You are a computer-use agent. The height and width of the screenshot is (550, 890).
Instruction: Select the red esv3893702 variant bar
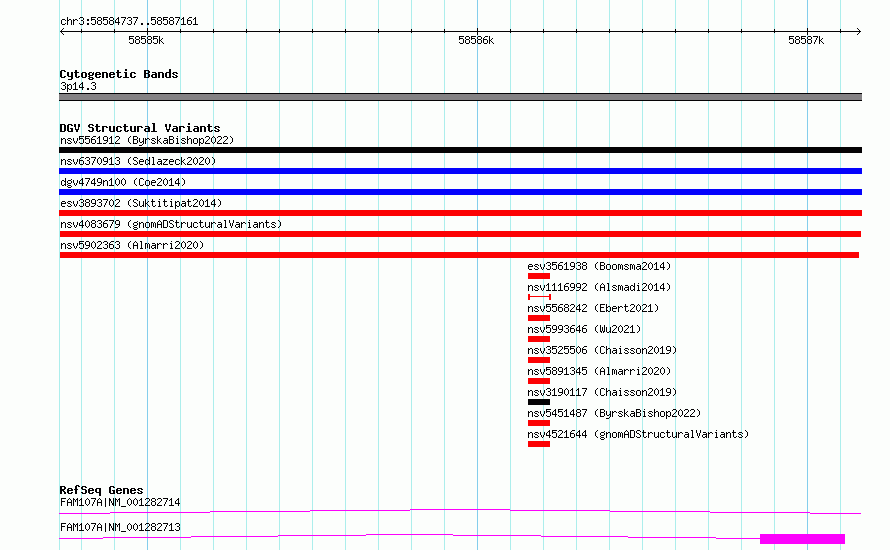coord(460,213)
